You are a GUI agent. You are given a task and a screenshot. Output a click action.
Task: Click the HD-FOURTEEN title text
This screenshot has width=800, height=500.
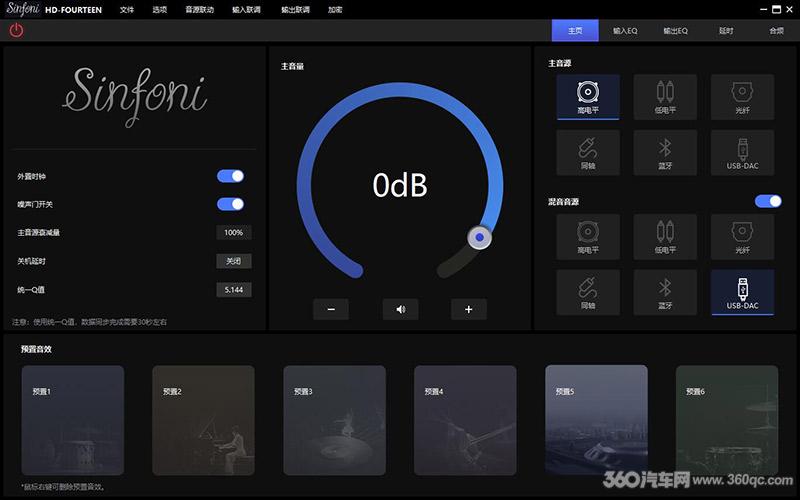[x=73, y=10]
